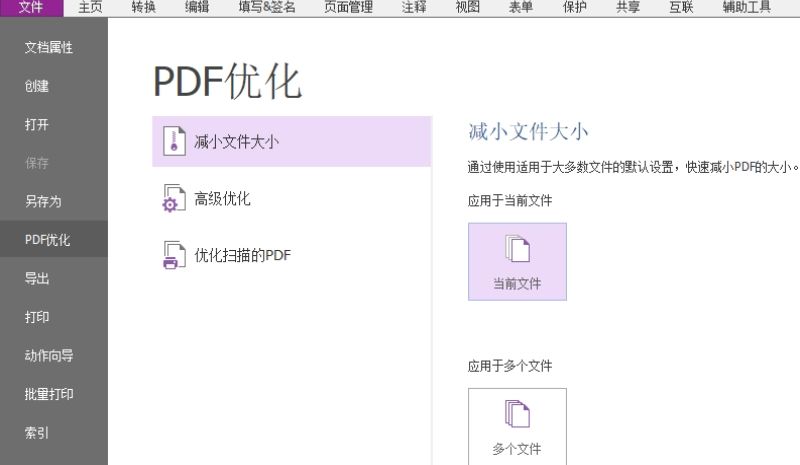Open the 动作向导 sidebar entry
The width and height of the screenshot is (800, 465).
point(49,356)
